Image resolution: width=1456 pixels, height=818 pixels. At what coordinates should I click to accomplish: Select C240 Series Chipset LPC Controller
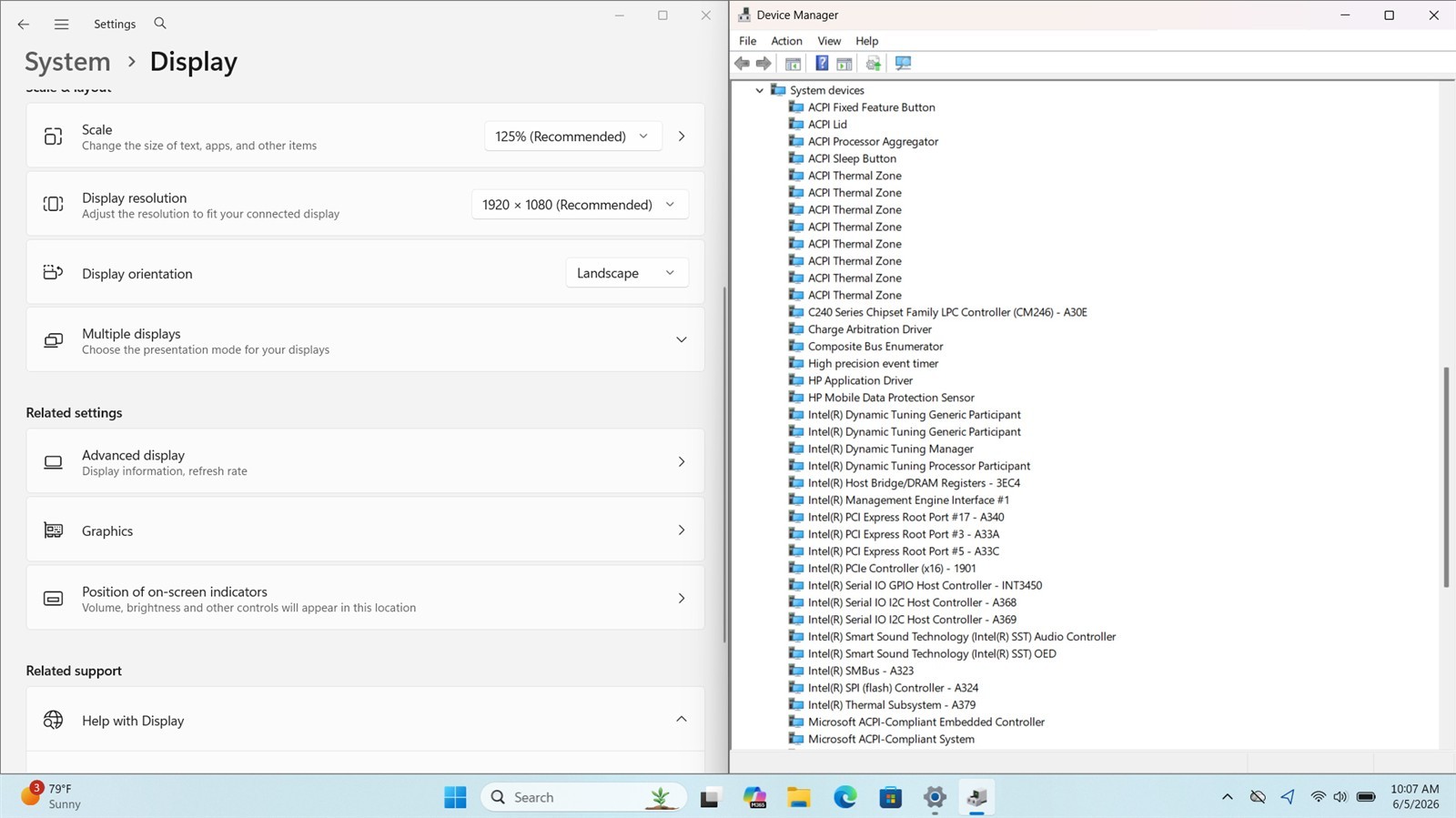[x=947, y=312]
